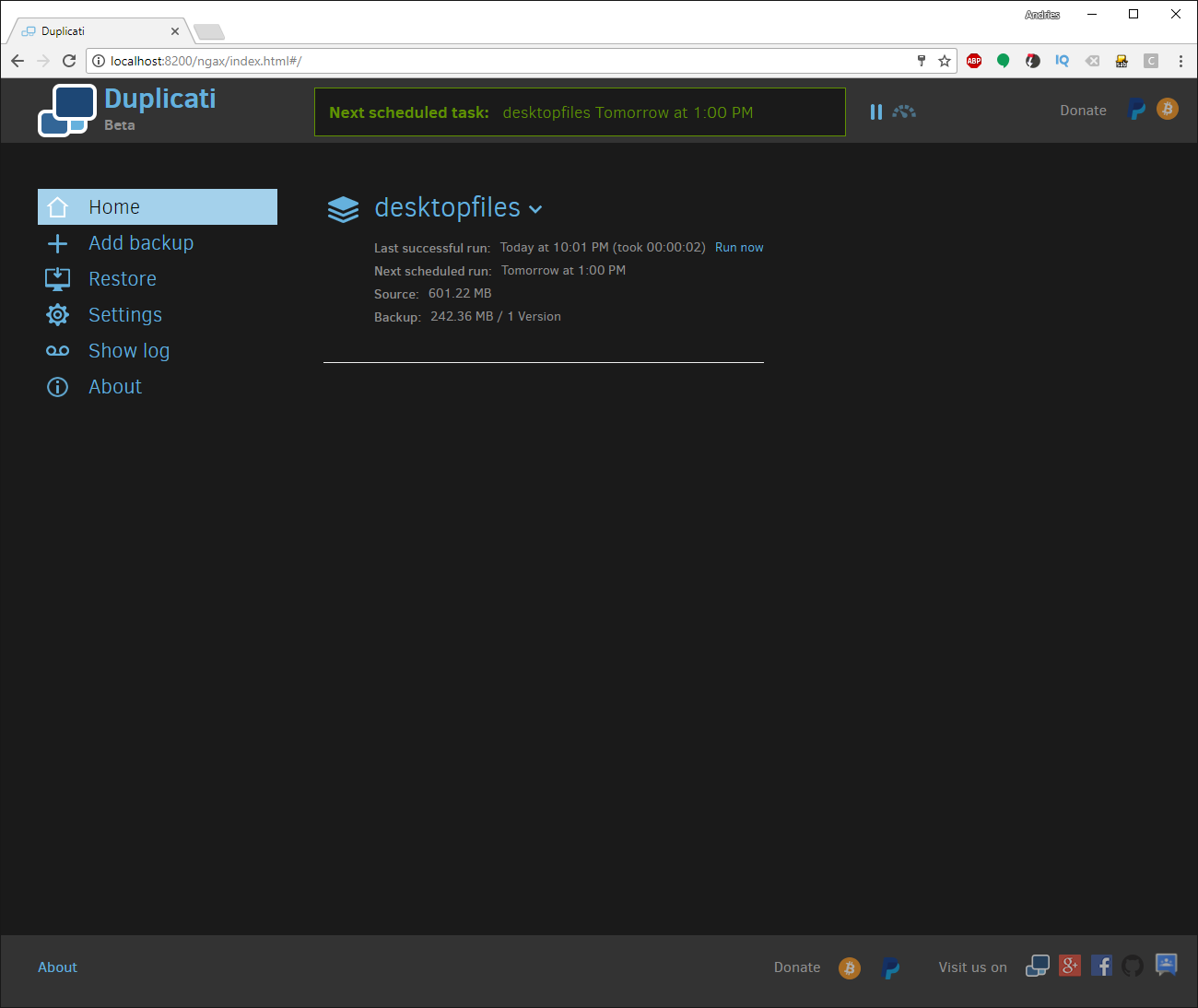1198x1008 pixels.
Task: Click the About link in footer
Action: pos(57,967)
